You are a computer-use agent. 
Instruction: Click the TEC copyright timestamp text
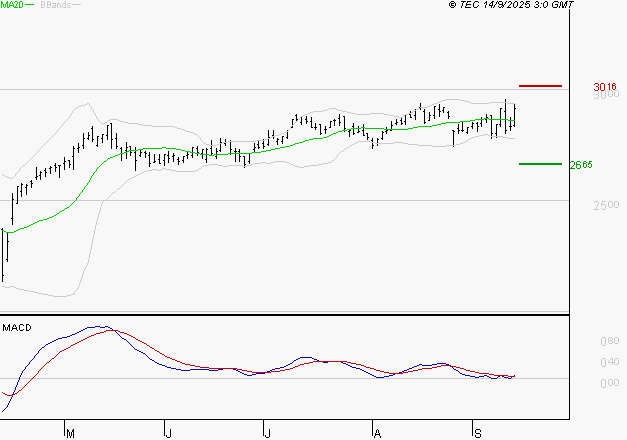pyautogui.click(x=511, y=5)
